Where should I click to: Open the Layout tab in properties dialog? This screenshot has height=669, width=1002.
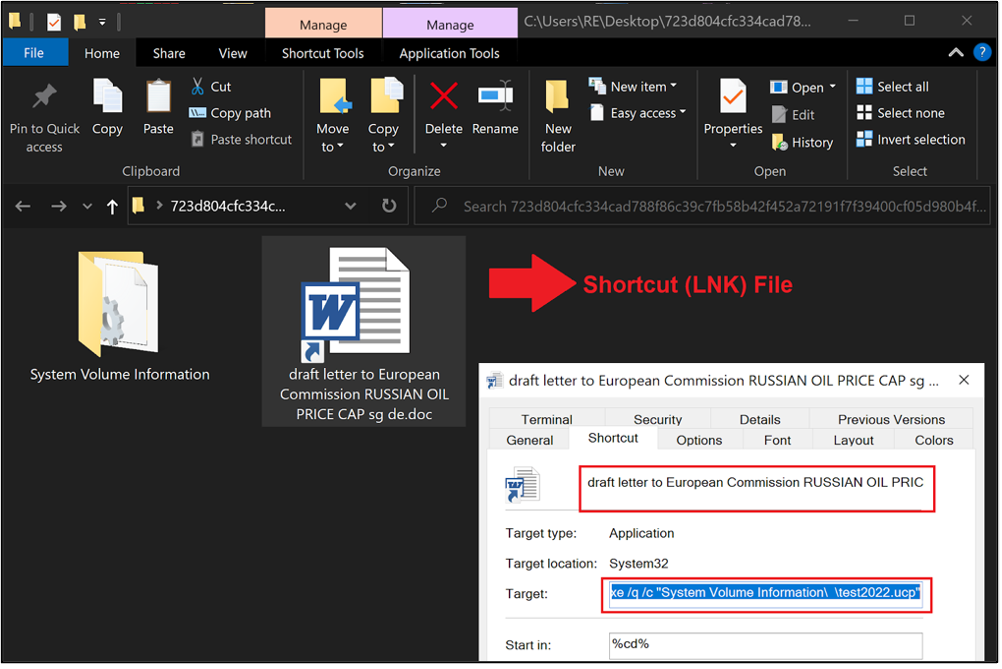click(853, 440)
